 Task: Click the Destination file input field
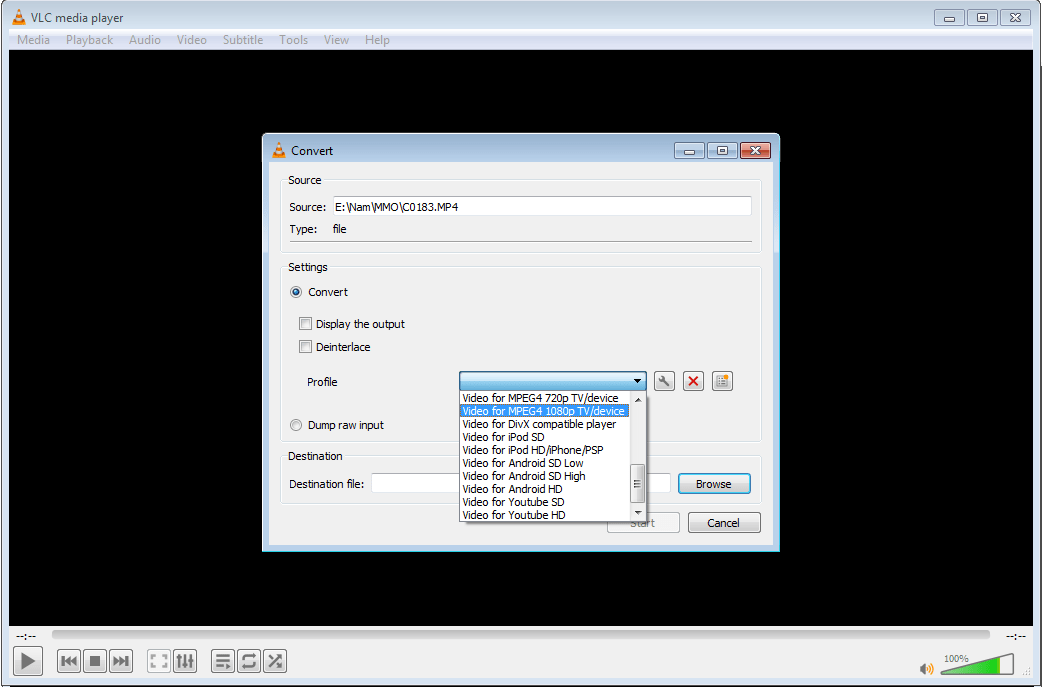(521, 483)
